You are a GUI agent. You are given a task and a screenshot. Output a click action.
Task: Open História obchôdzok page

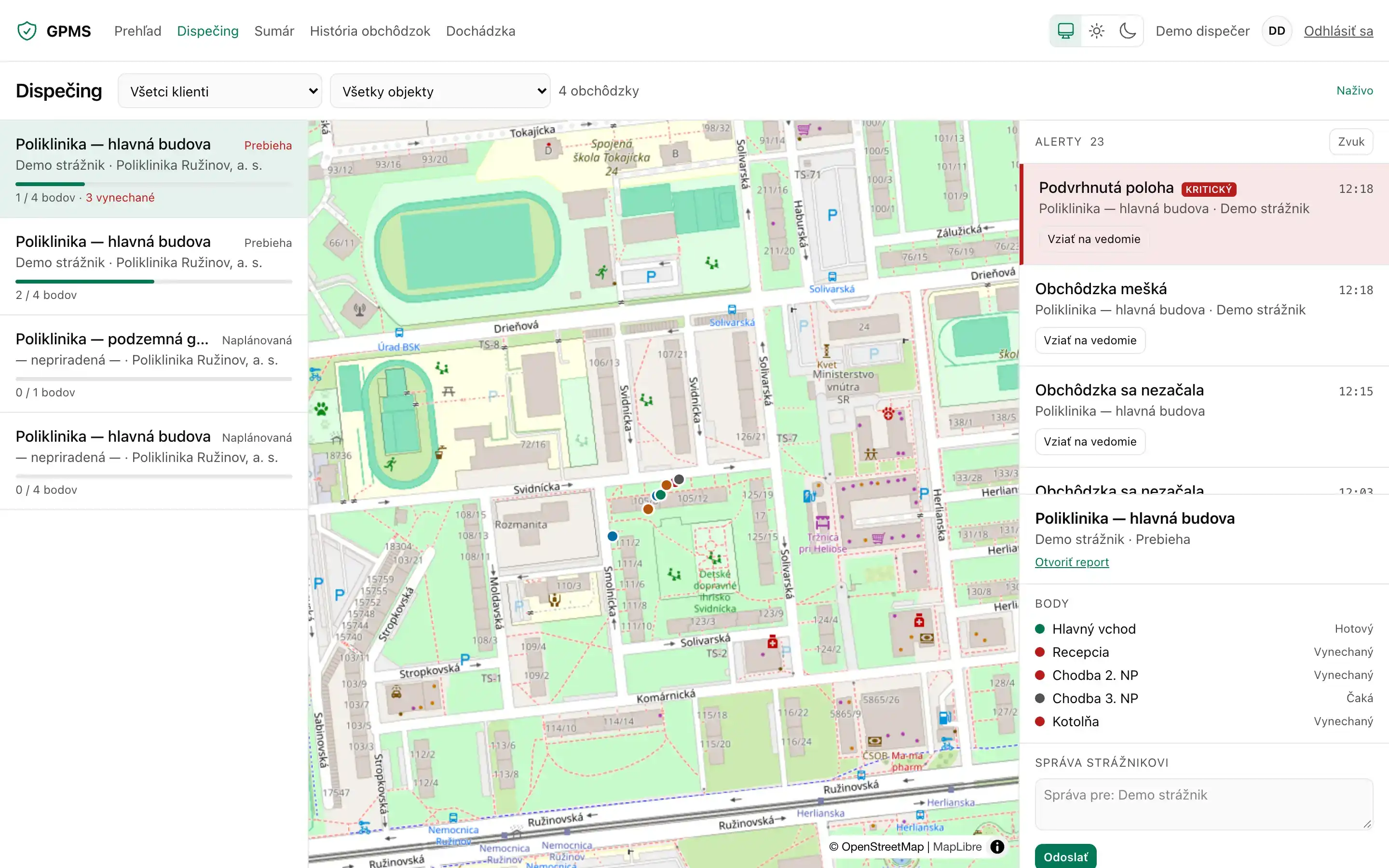(370, 31)
